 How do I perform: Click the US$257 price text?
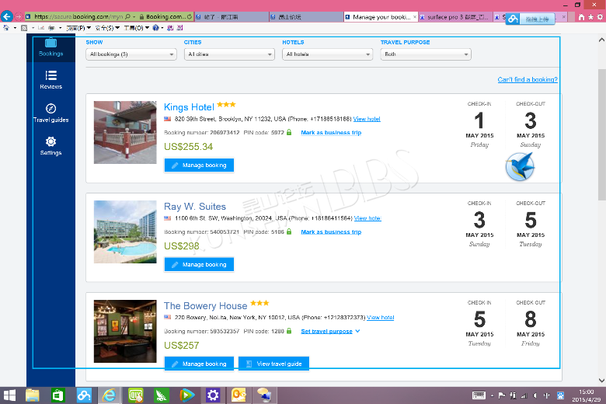click(181, 346)
